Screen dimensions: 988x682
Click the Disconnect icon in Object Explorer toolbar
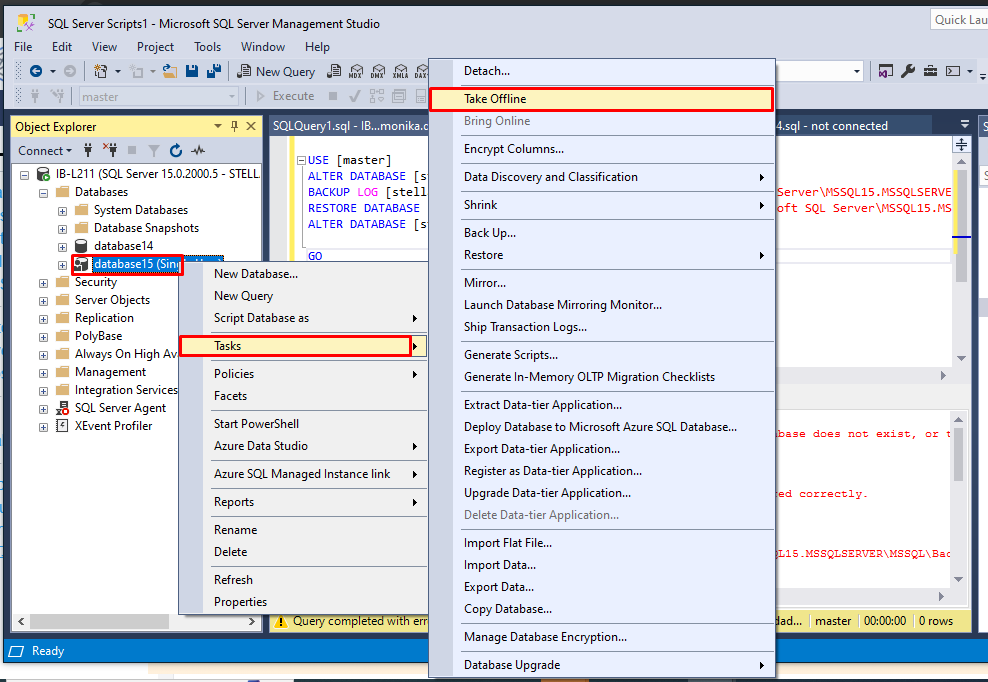tap(109, 151)
